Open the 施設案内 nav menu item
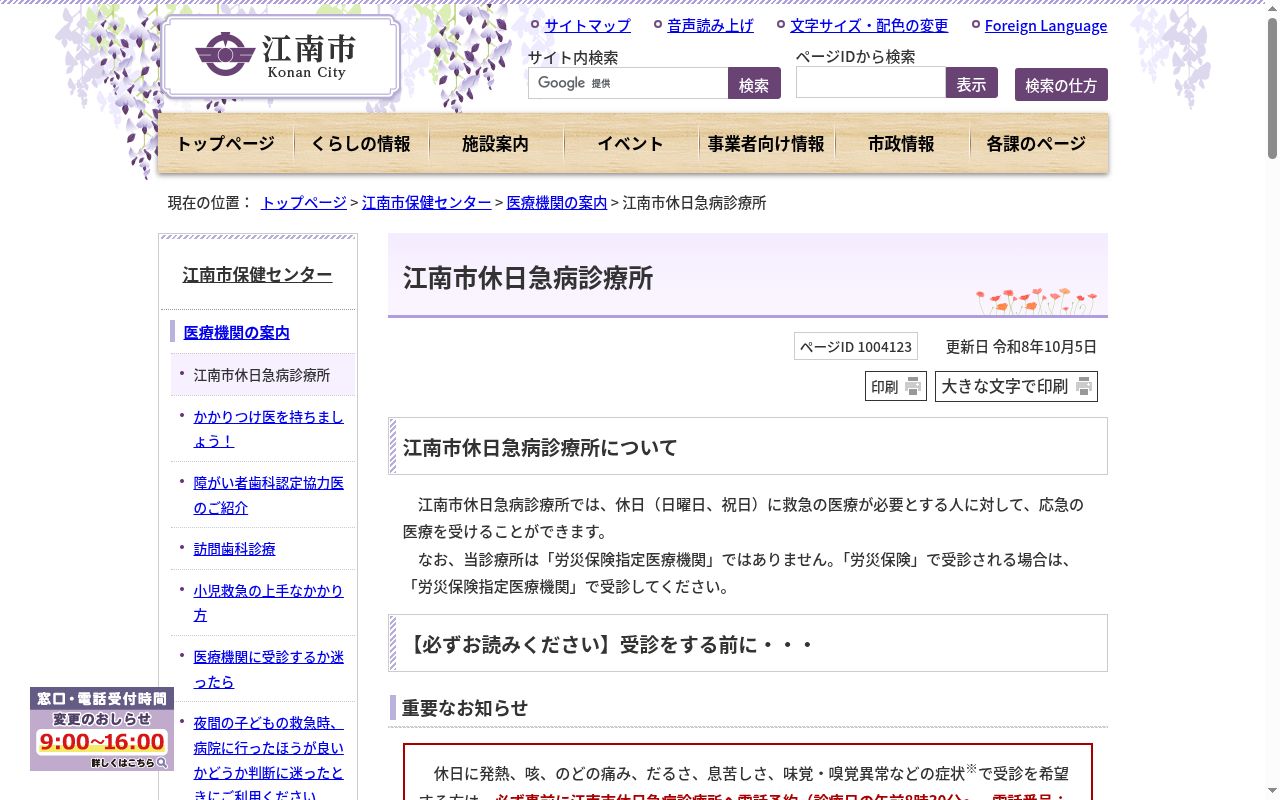This screenshot has height=800, width=1280. point(496,144)
